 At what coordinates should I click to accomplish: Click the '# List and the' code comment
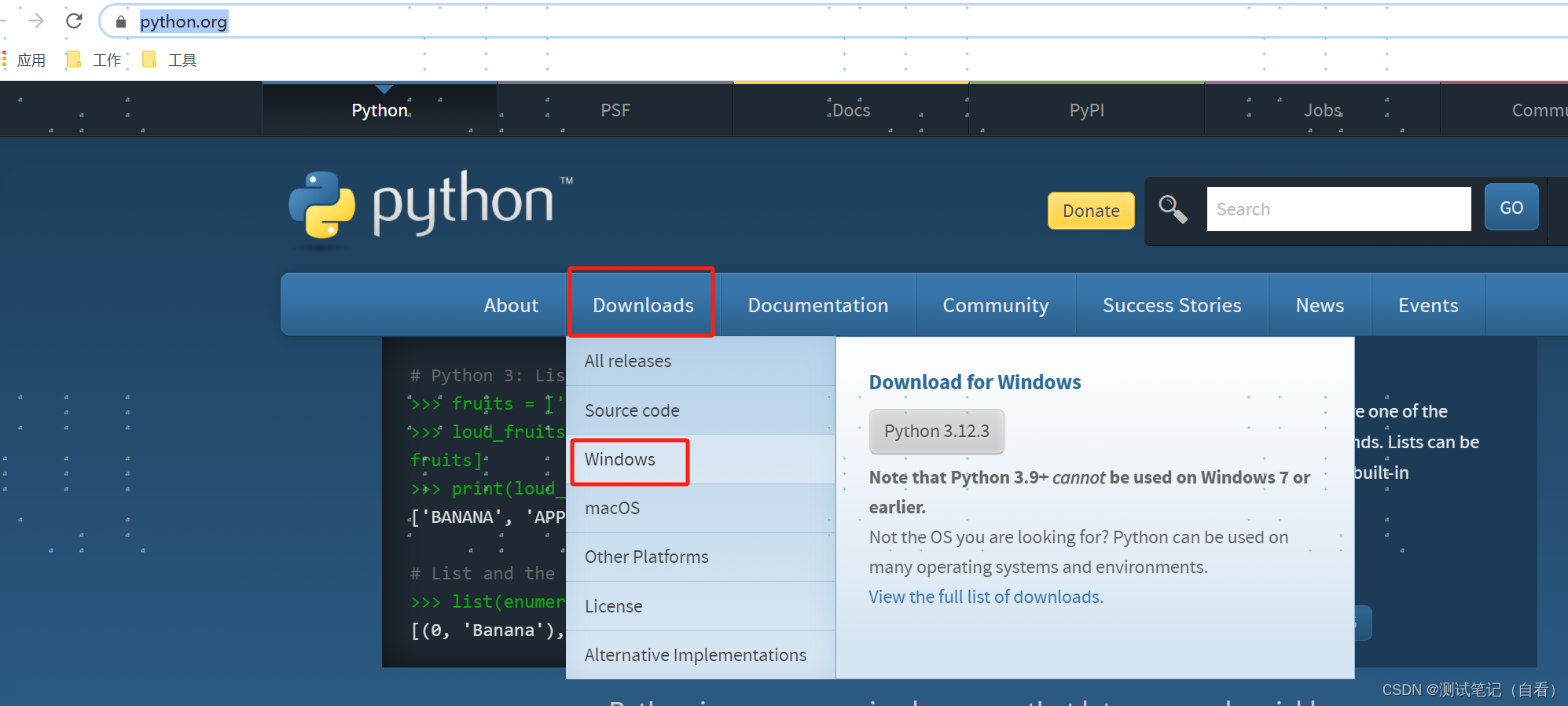[482, 573]
